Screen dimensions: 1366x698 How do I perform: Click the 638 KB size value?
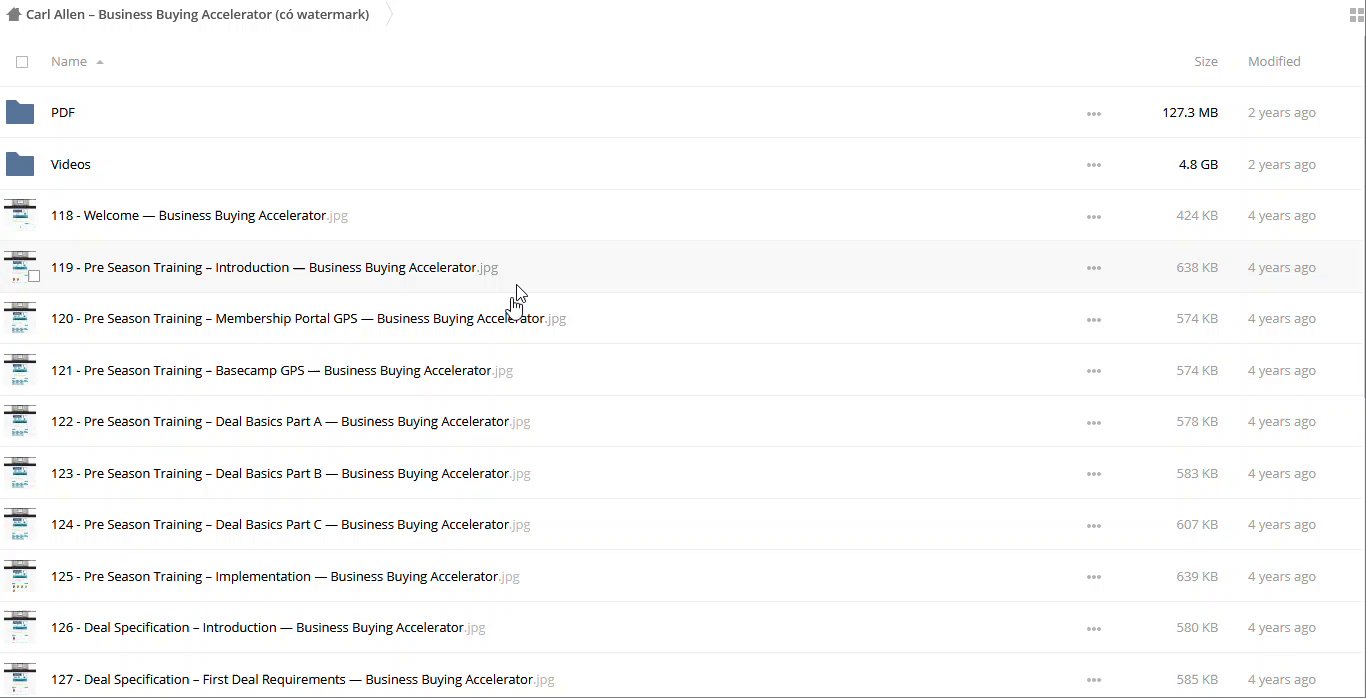click(x=1197, y=267)
